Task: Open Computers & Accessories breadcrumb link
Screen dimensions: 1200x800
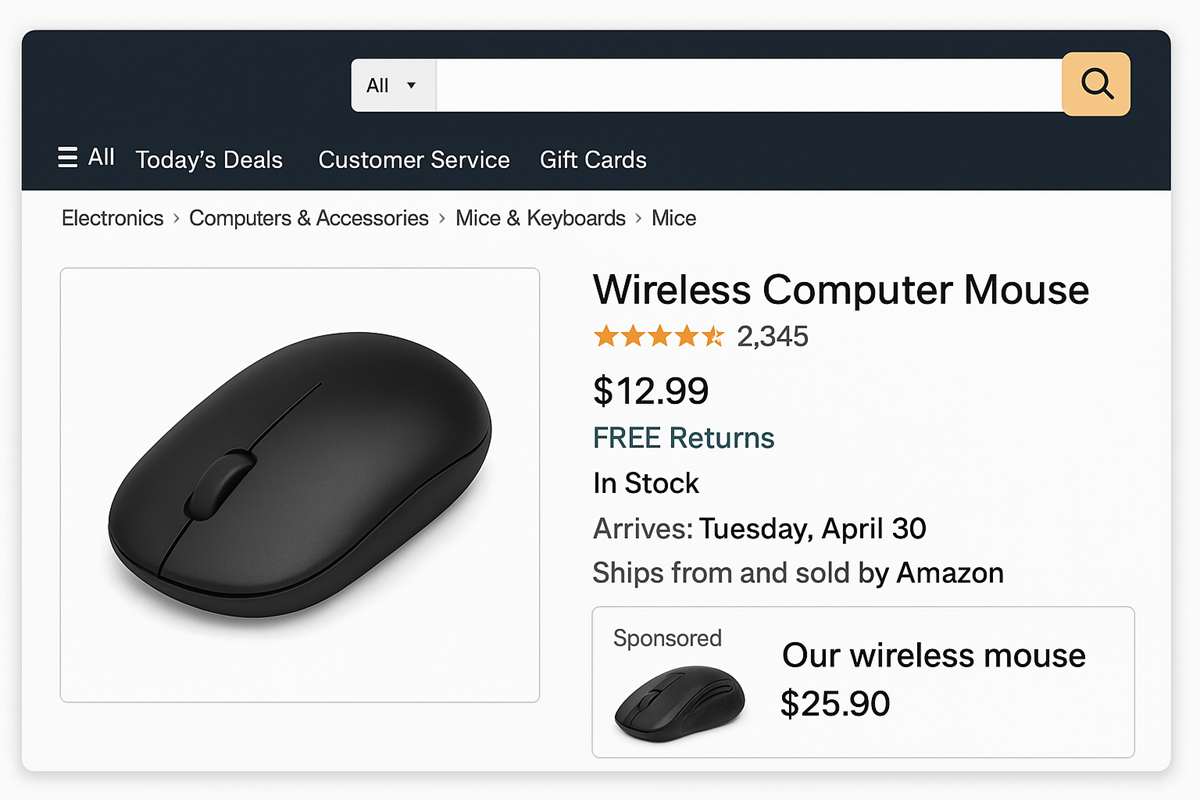Action: click(309, 218)
